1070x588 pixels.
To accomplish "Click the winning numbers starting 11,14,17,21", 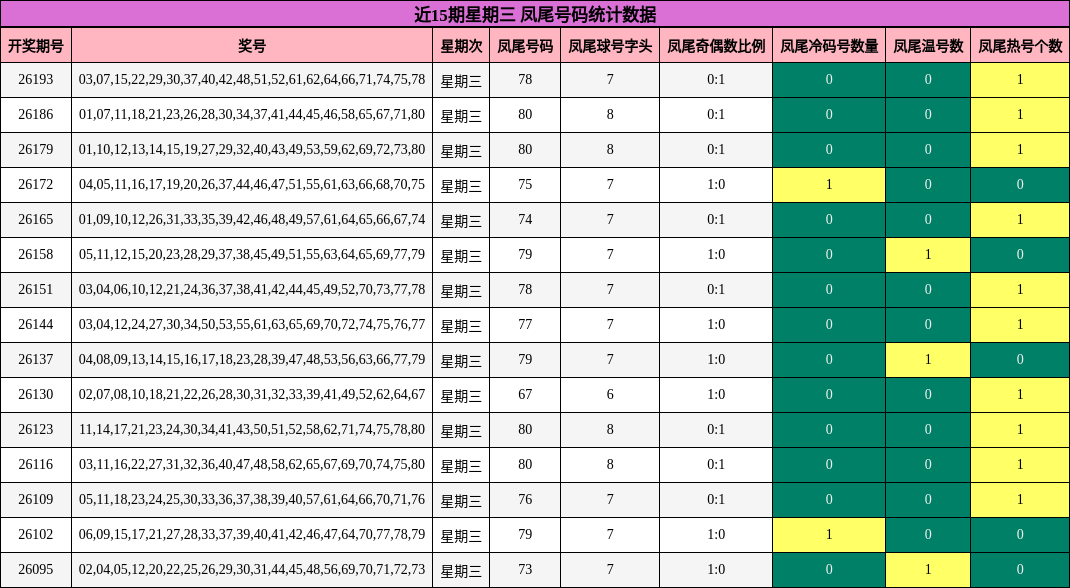I will [x=252, y=429].
